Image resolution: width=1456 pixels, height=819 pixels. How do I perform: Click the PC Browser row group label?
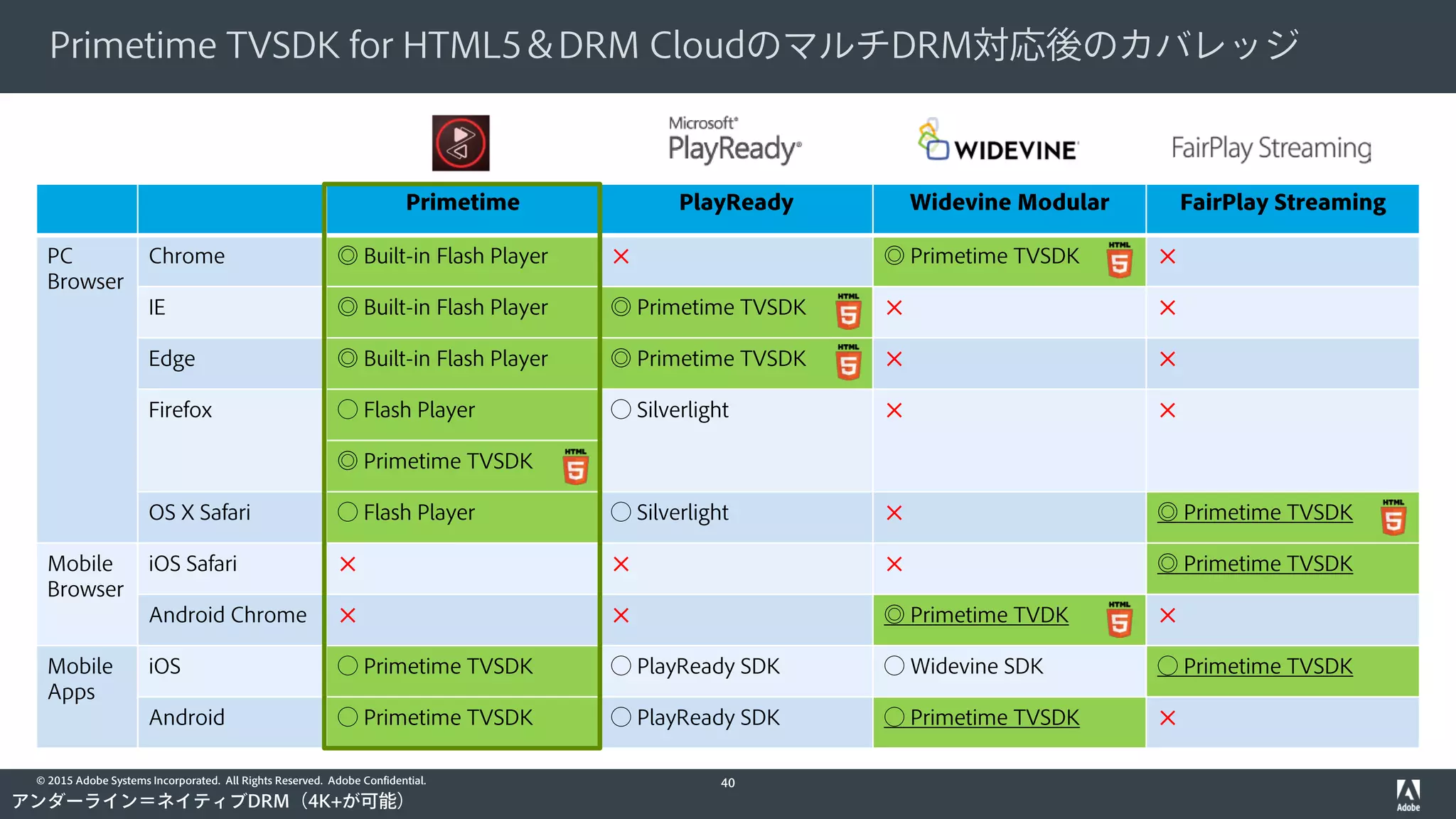pyautogui.click(x=85, y=269)
